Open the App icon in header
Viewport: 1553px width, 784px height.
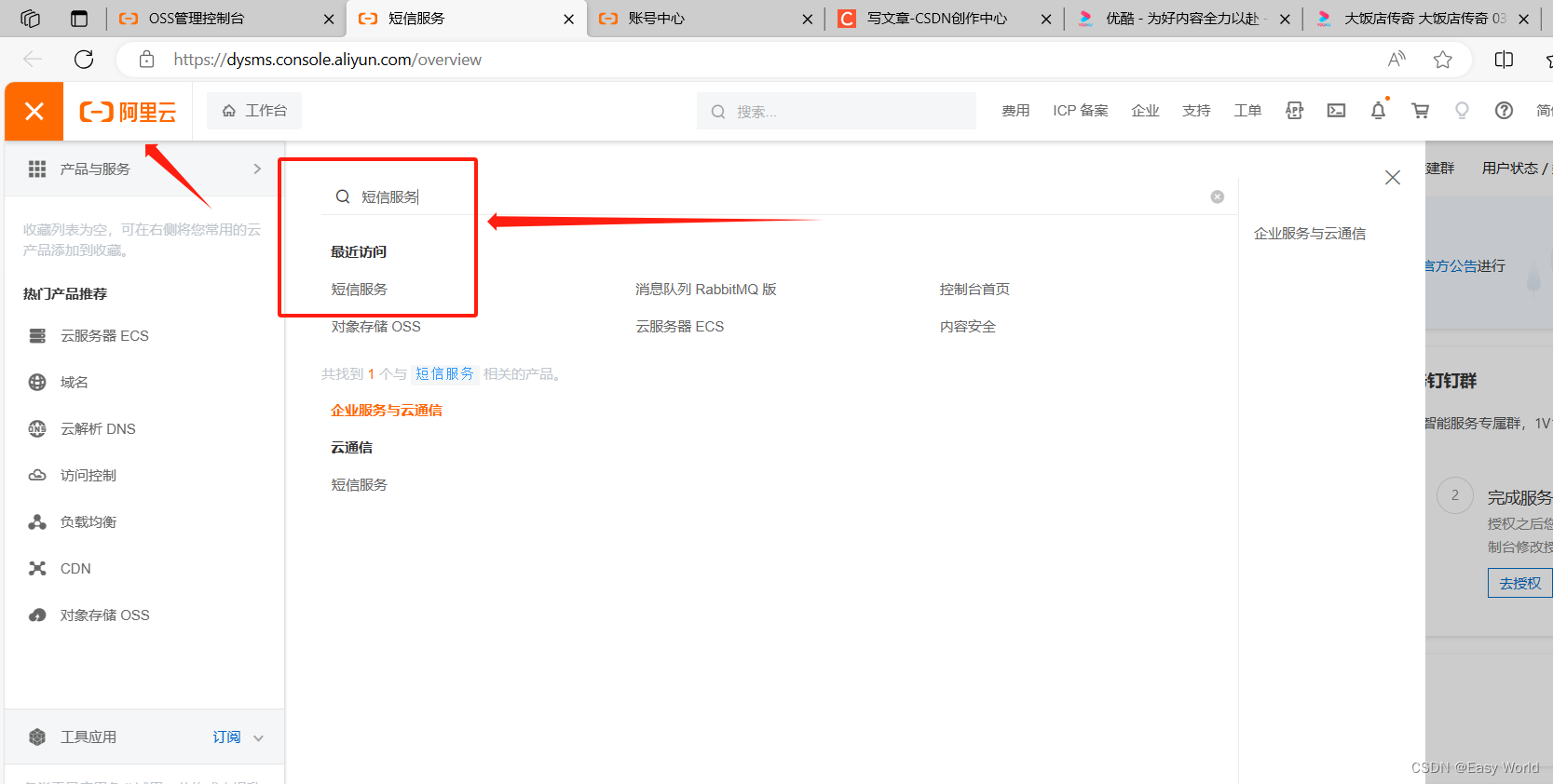pos(1294,111)
